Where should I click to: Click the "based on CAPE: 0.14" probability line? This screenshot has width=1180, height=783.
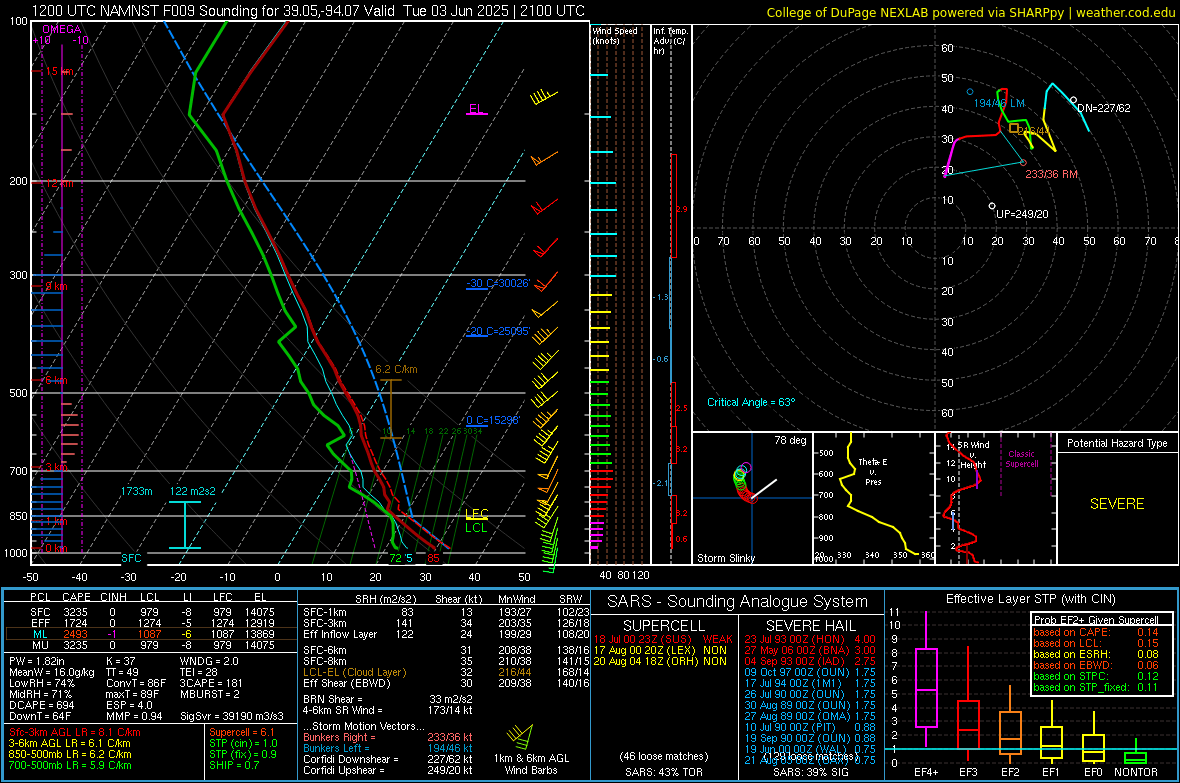tap(1096, 632)
